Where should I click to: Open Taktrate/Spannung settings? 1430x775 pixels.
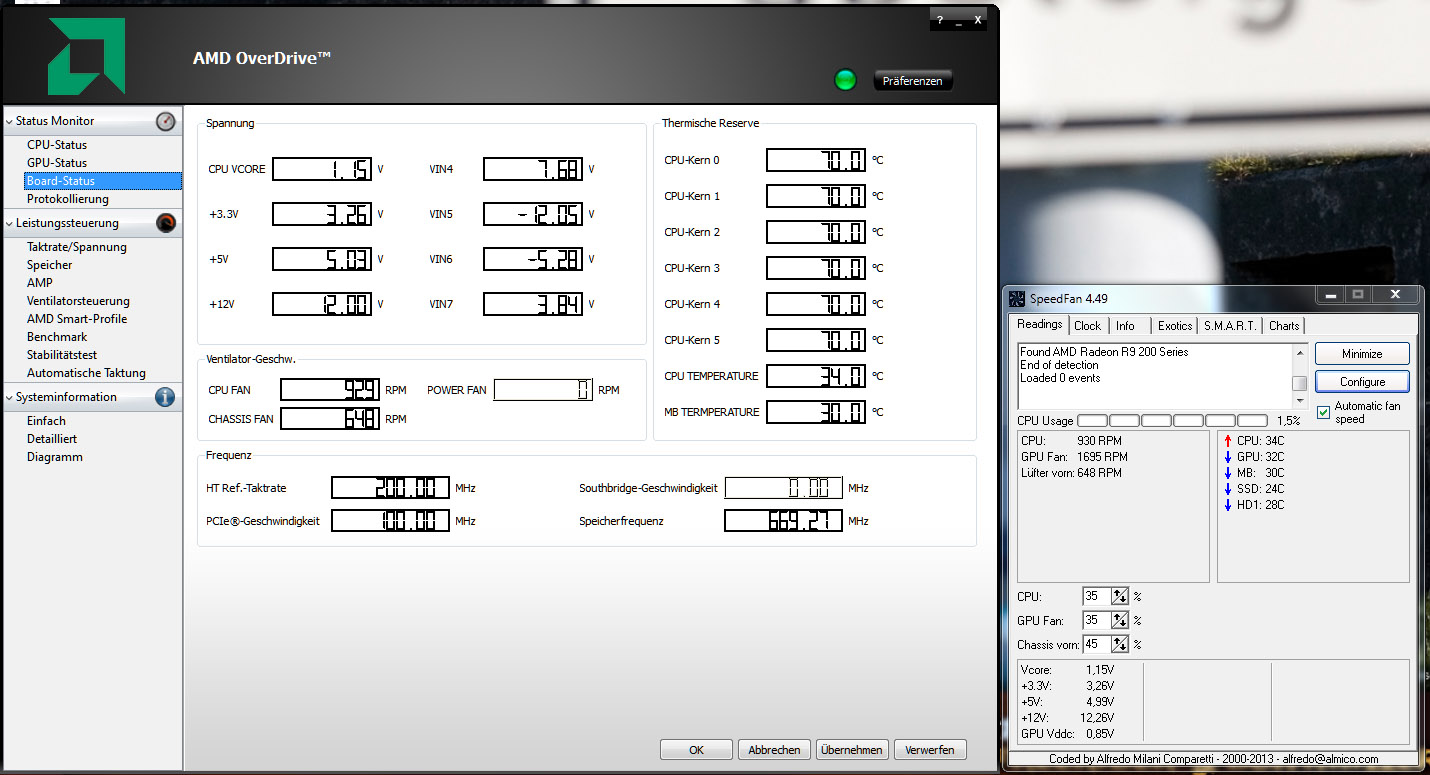(77, 247)
